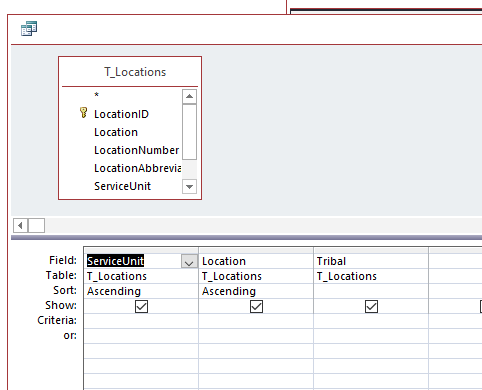This screenshot has width=482, height=390.
Task: Select LocationID in T_Locations field list
Action: 121,114
